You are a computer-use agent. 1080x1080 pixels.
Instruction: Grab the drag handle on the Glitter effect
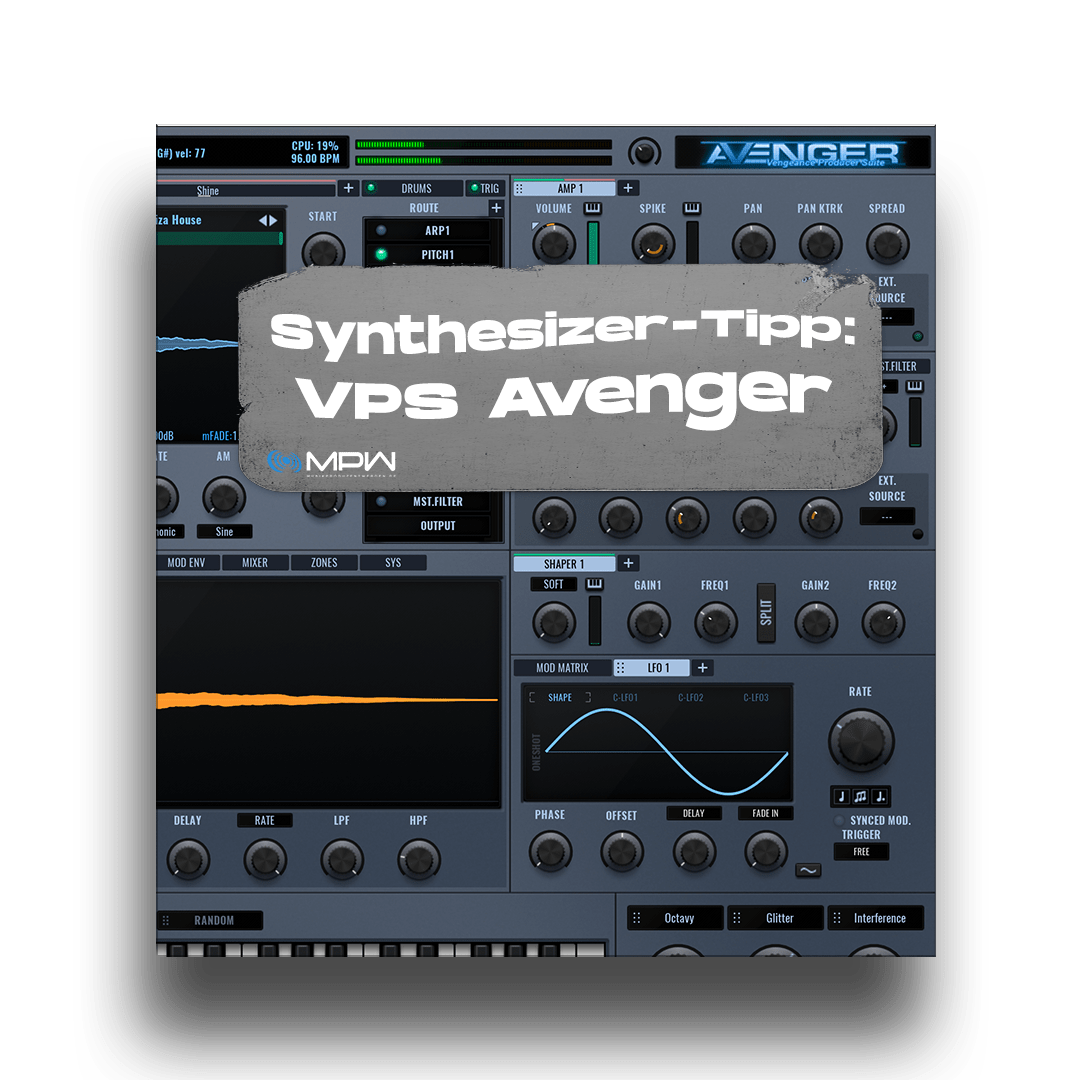(x=736, y=918)
